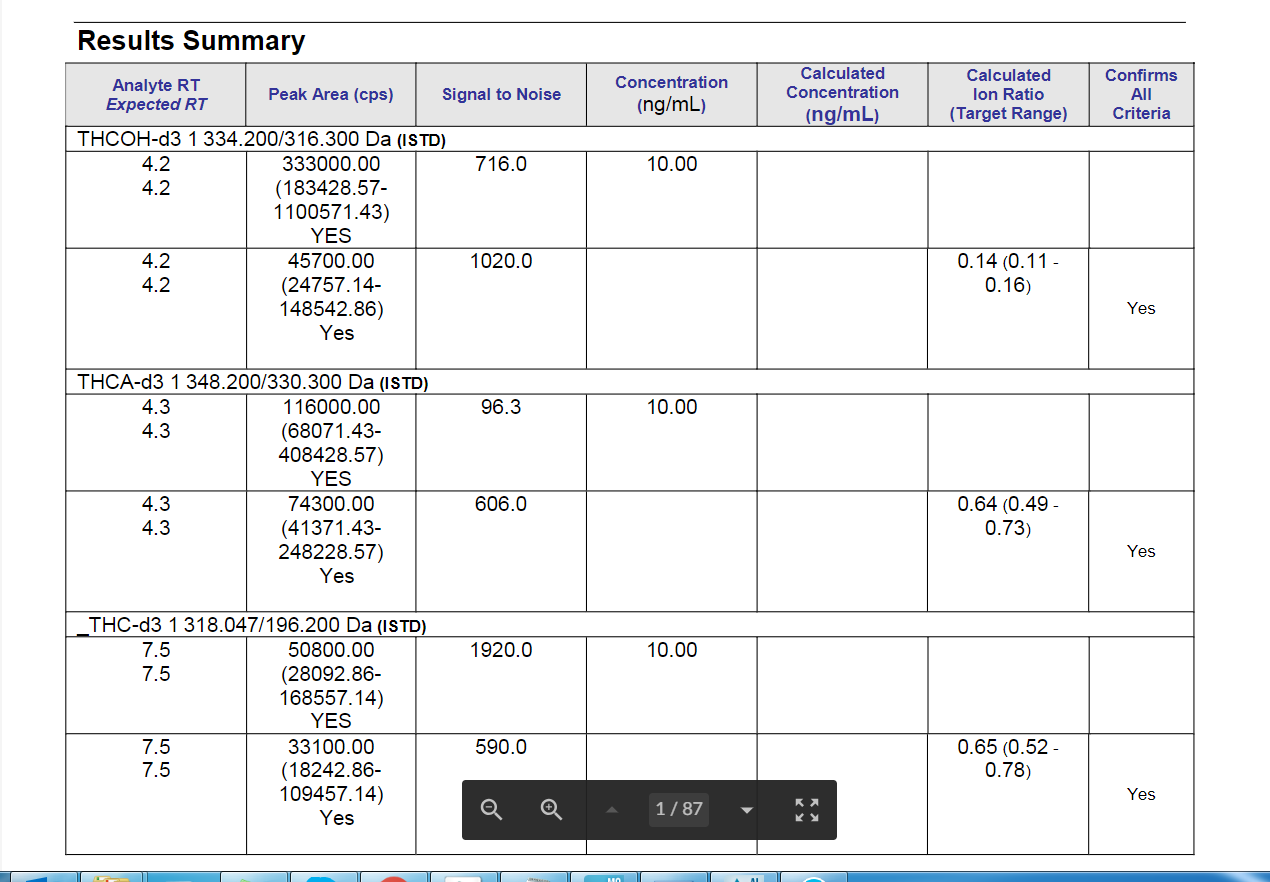1270x882 pixels.
Task: Click the zoom out magnifier icon
Action: tap(491, 809)
